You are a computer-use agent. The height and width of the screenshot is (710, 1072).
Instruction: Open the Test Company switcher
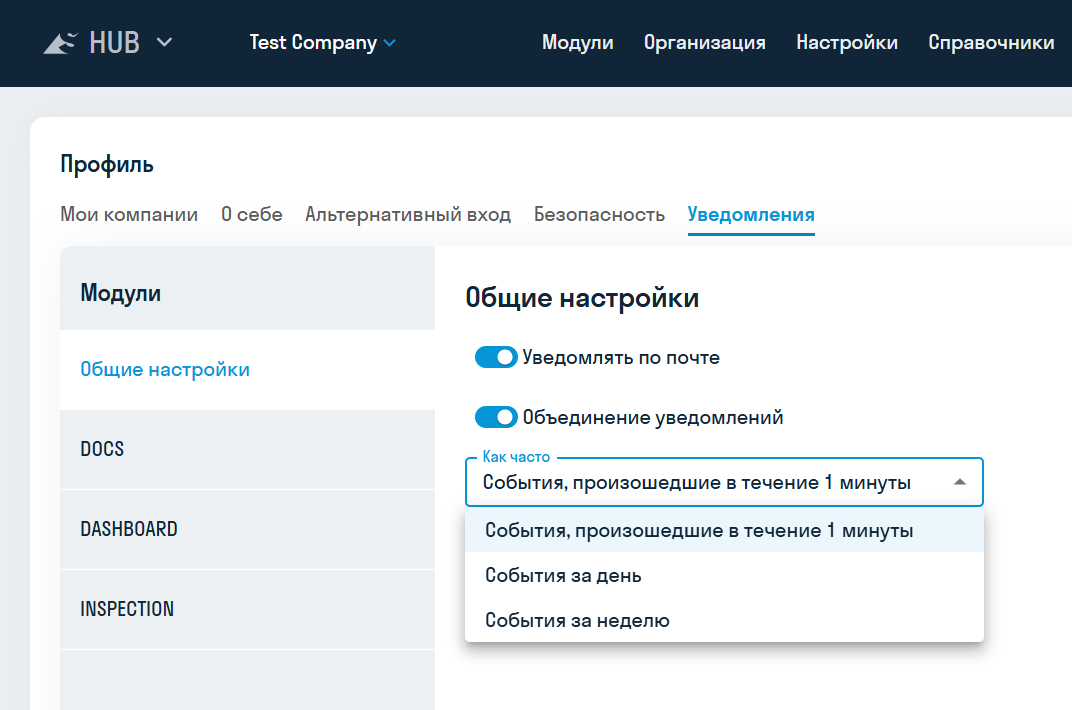click(322, 42)
